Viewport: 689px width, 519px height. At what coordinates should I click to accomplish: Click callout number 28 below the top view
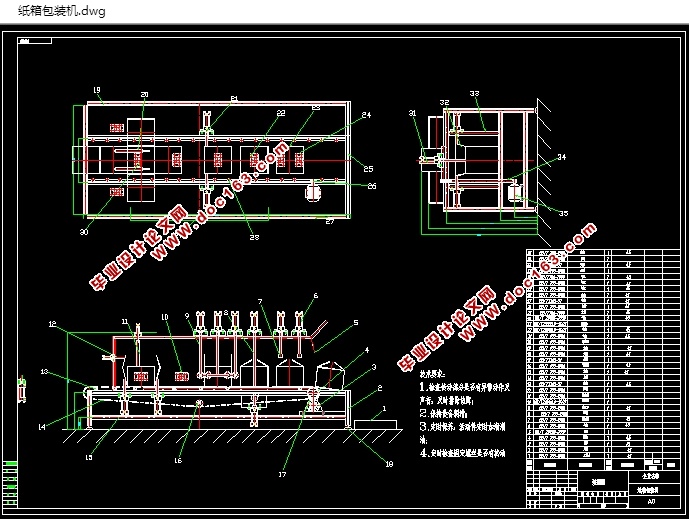pos(254,237)
